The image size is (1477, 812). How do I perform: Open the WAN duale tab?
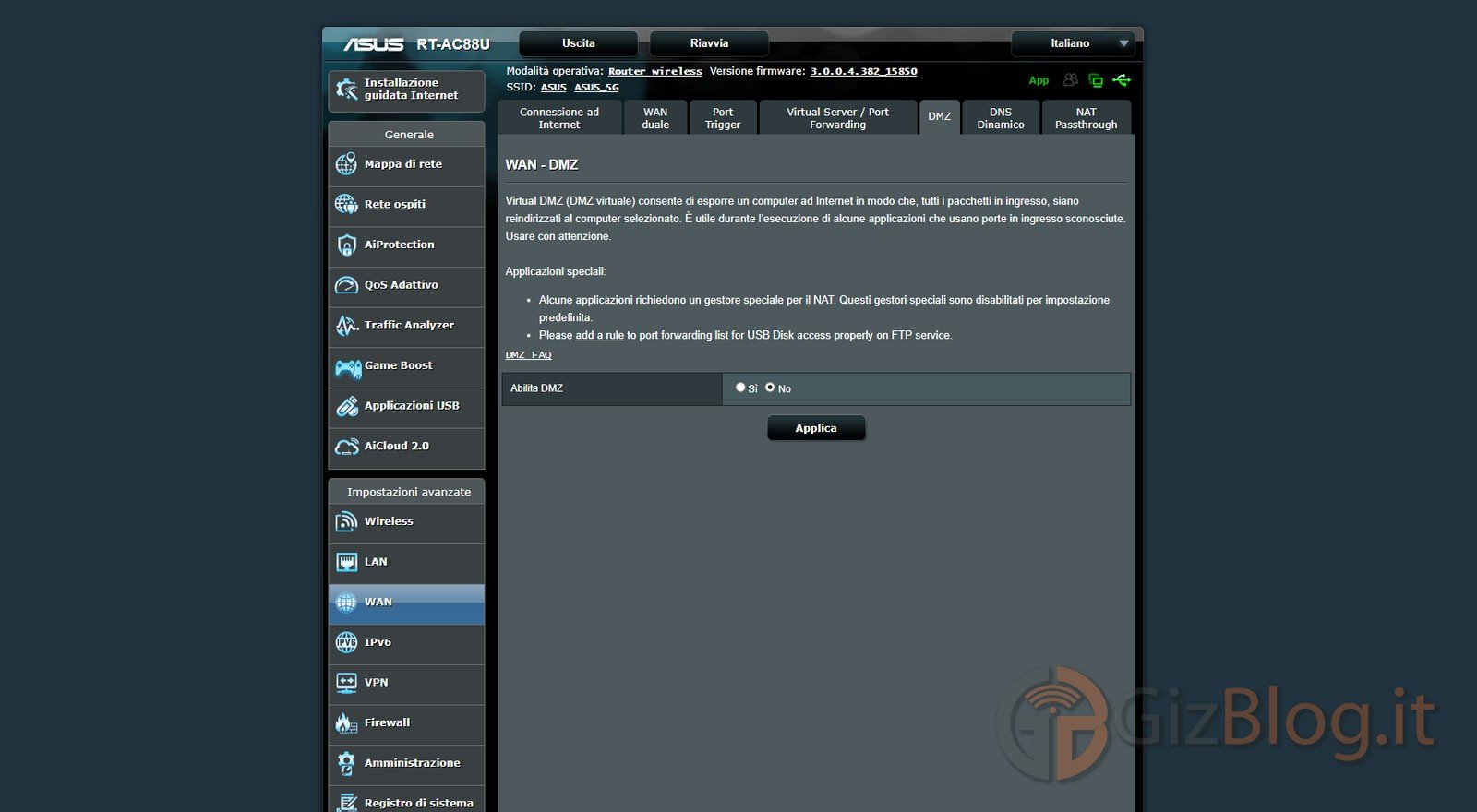[655, 118]
